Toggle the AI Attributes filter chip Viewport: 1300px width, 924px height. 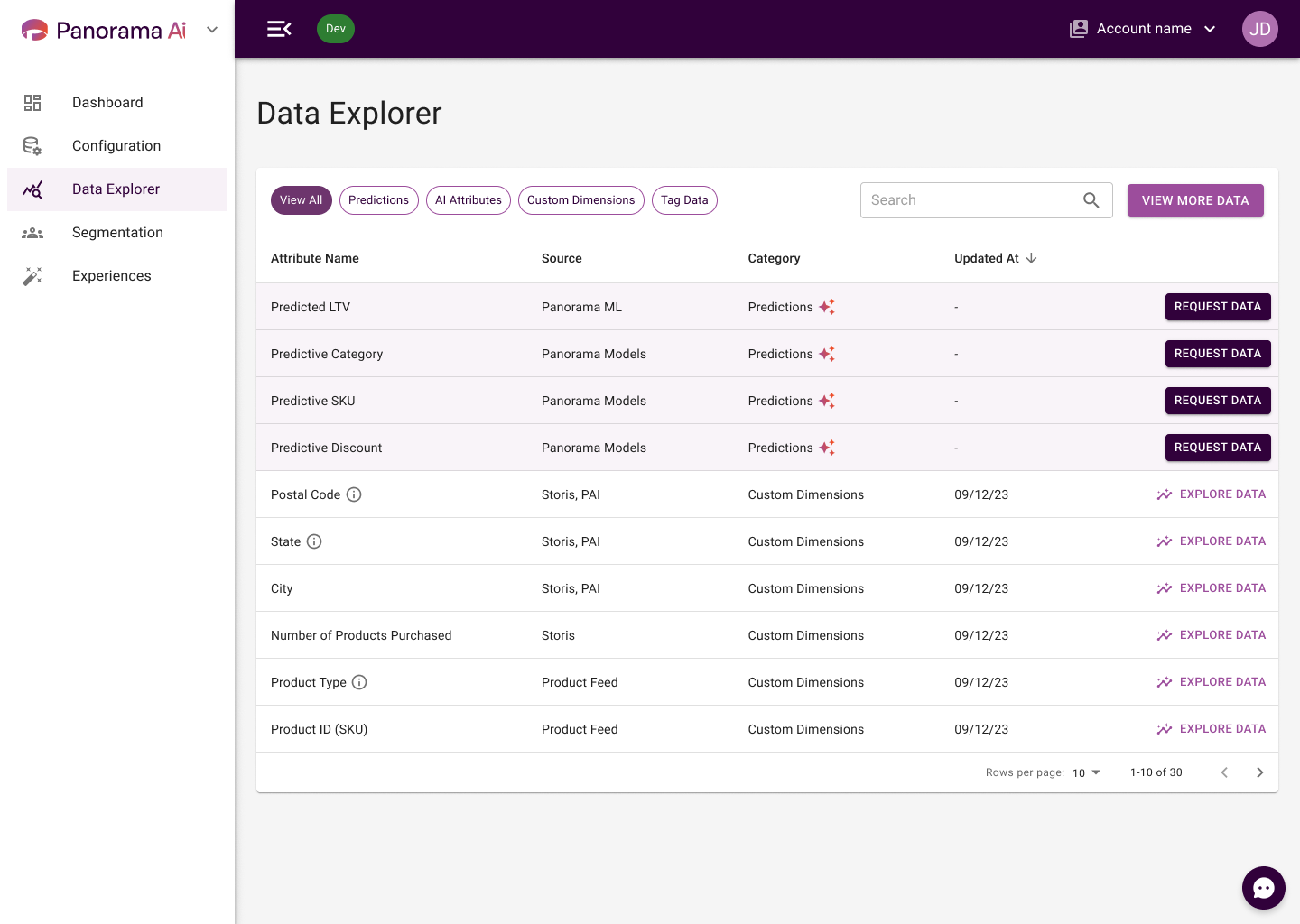coord(469,200)
